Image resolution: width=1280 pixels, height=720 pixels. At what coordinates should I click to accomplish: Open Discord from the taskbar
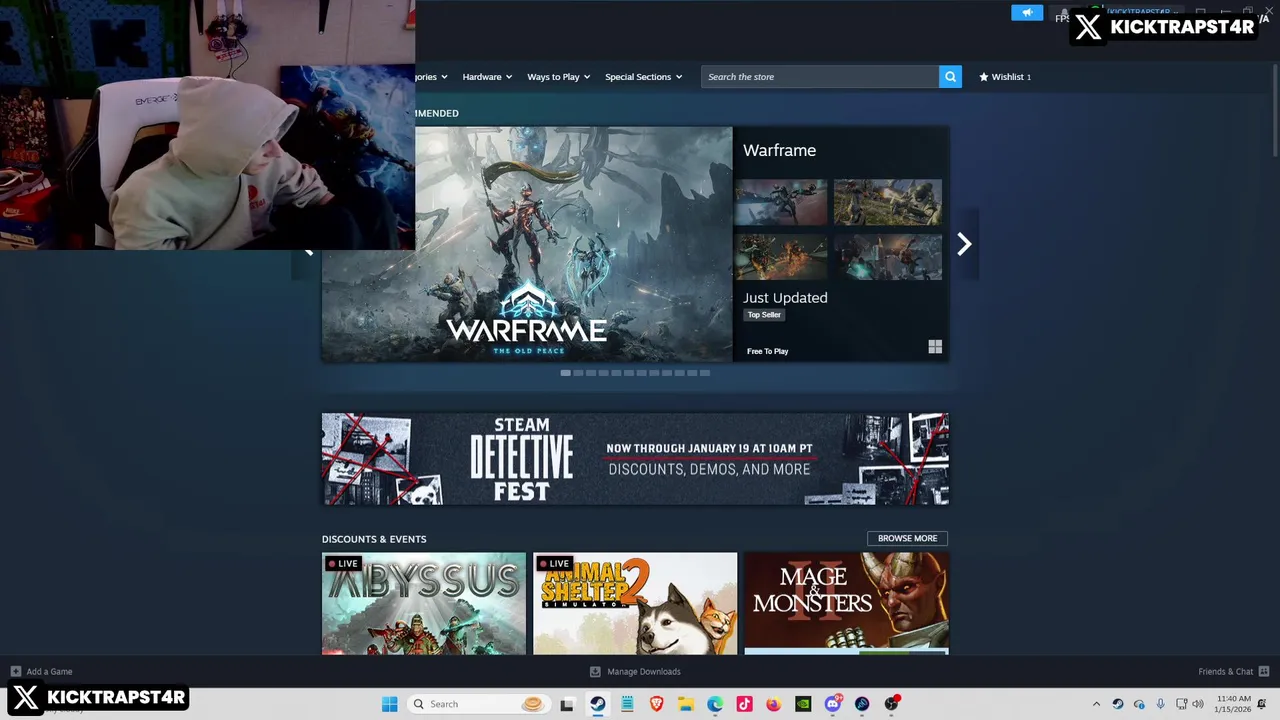[x=833, y=704]
